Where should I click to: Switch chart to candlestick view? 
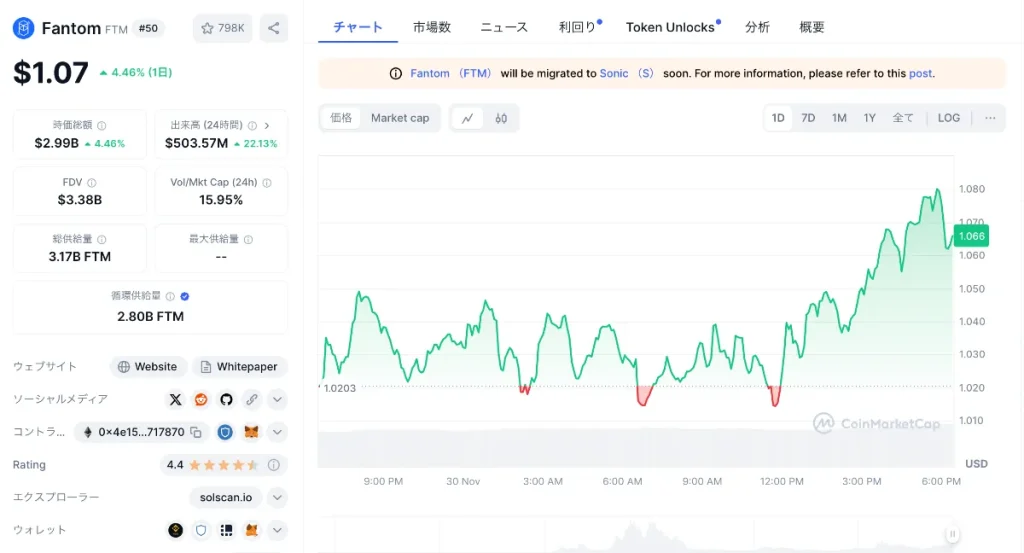[x=501, y=118]
